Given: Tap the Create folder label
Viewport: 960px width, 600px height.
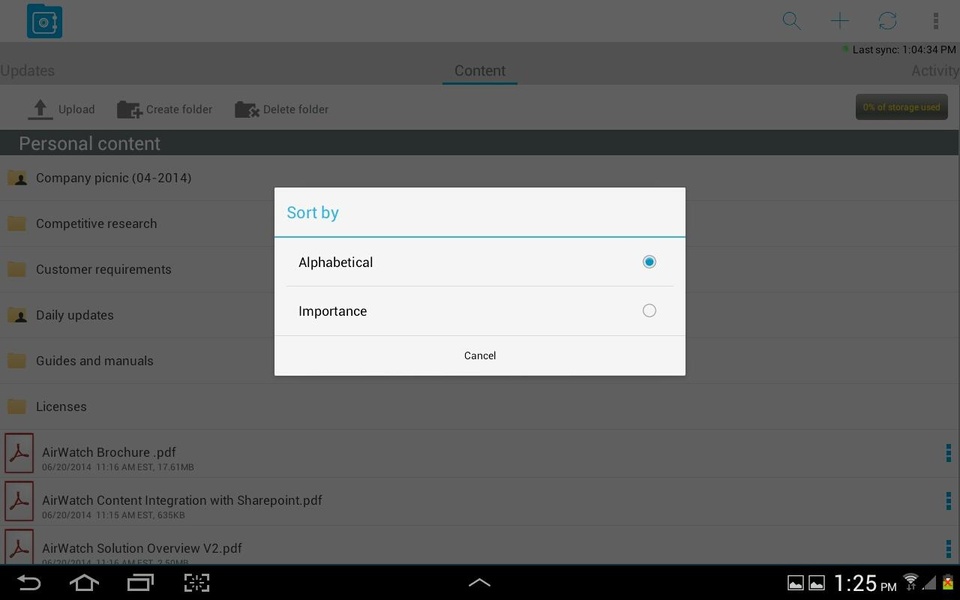Looking at the screenshot, I should pos(179,110).
